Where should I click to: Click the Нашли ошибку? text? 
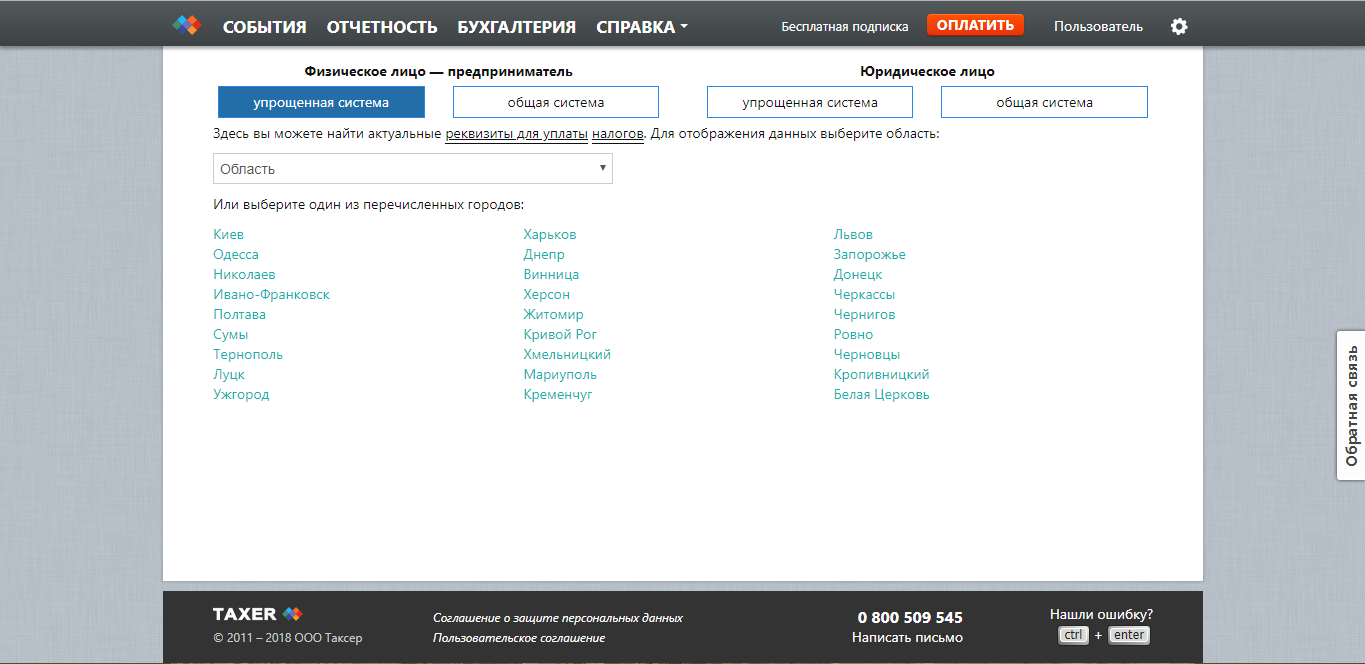[x=1101, y=614]
